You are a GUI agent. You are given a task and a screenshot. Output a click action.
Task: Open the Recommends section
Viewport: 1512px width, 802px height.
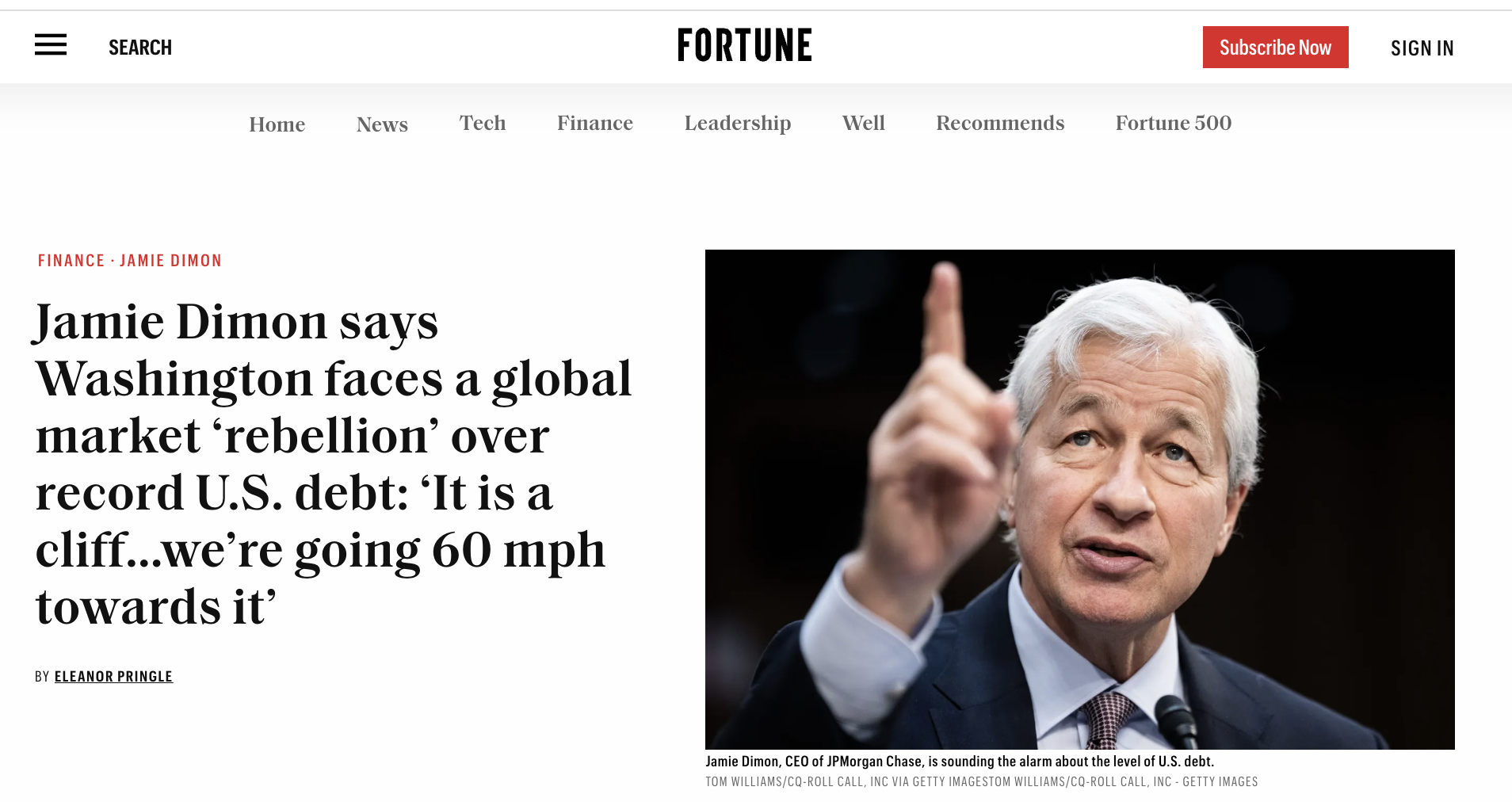pos(999,124)
